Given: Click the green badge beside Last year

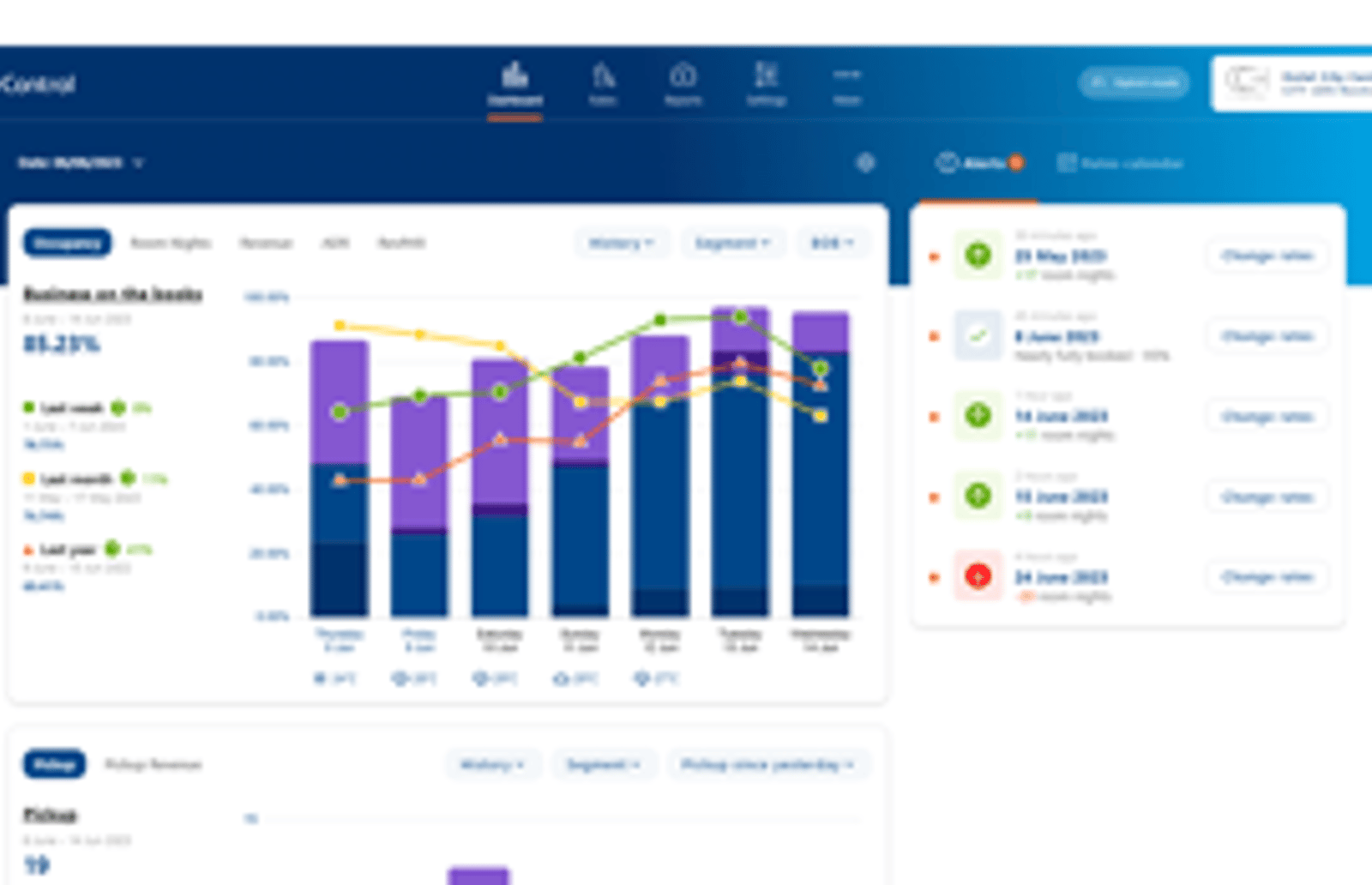Looking at the screenshot, I should pos(112,548).
